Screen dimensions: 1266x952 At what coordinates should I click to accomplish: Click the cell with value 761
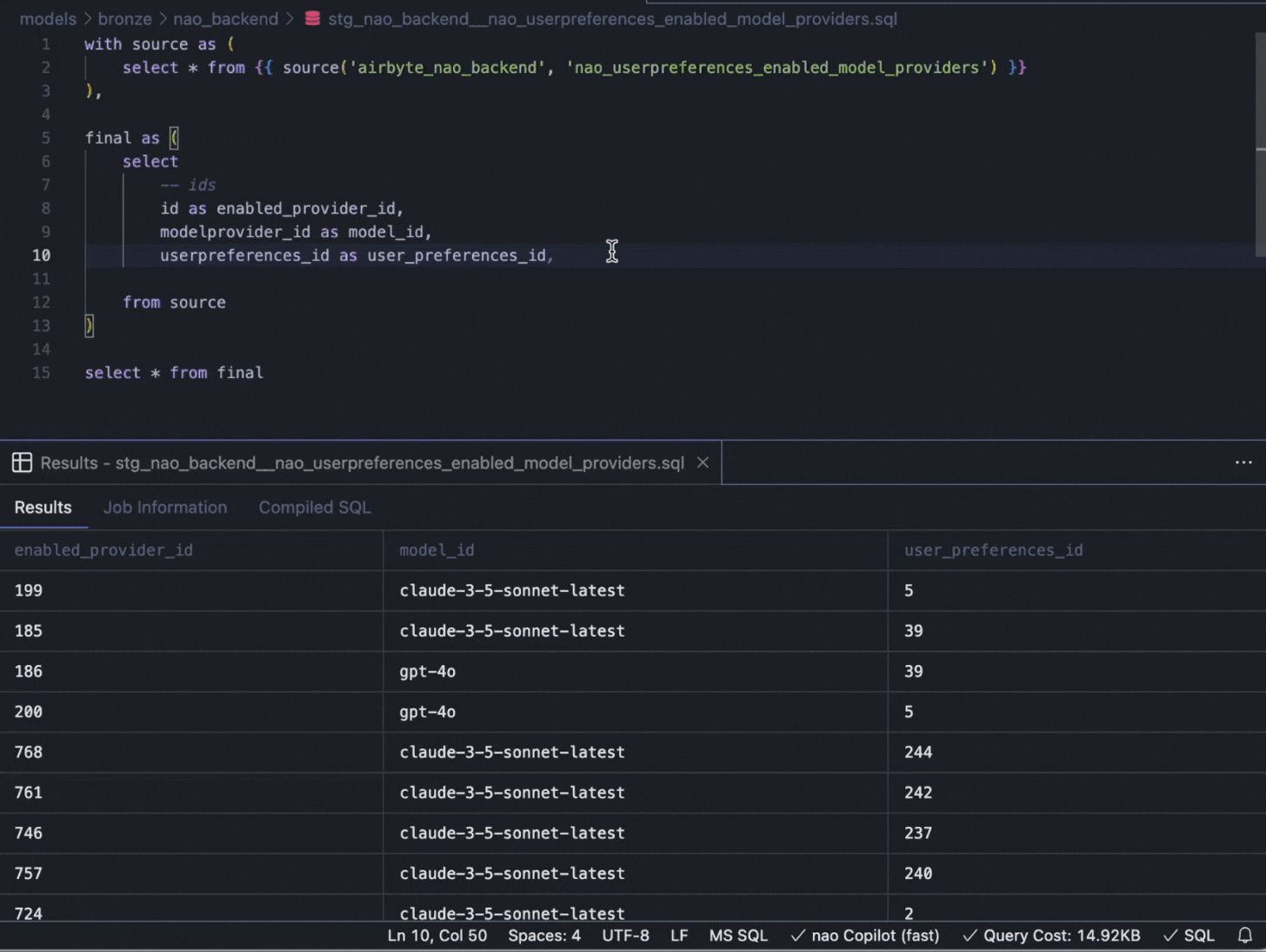191,793
